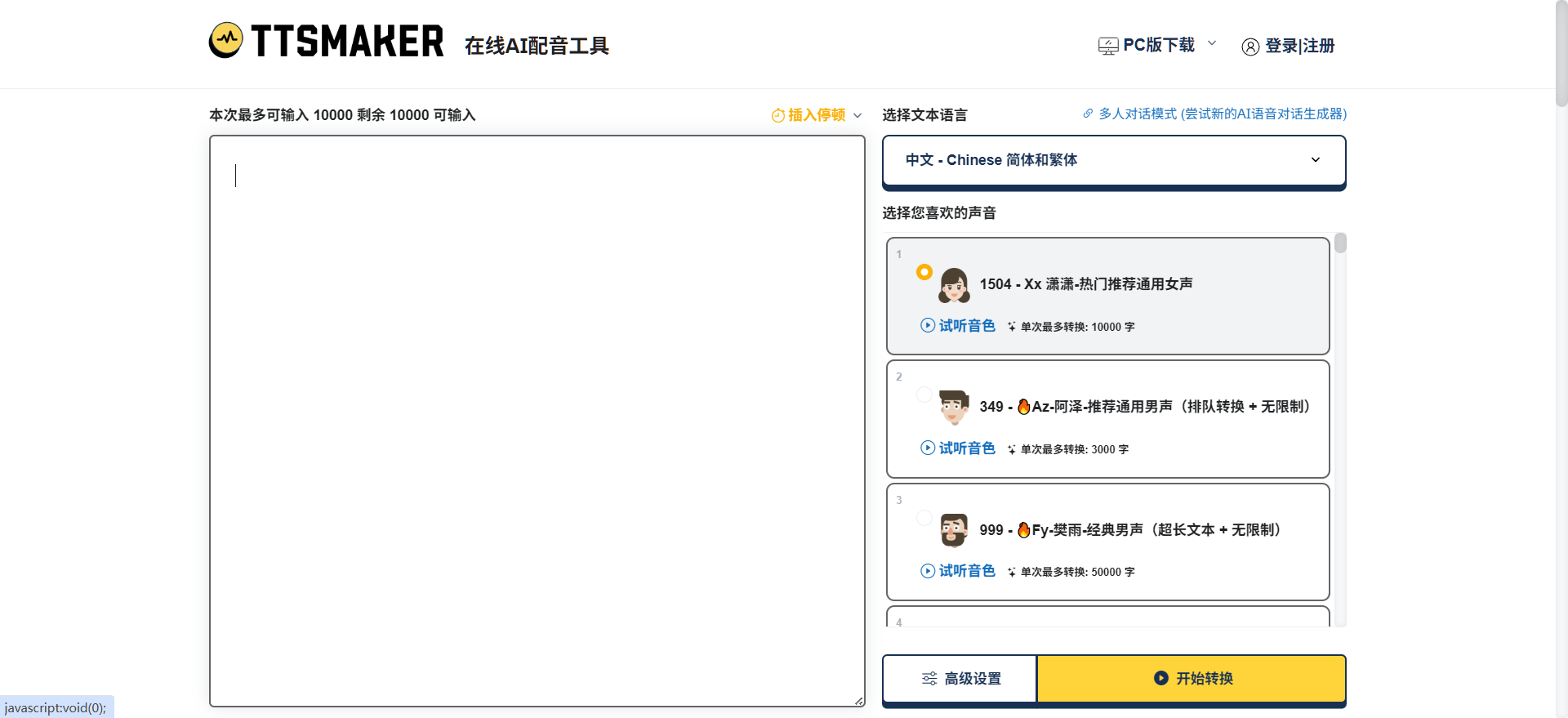Select the 349 Az-阿泽 voice radio button

tap(924, 395)
